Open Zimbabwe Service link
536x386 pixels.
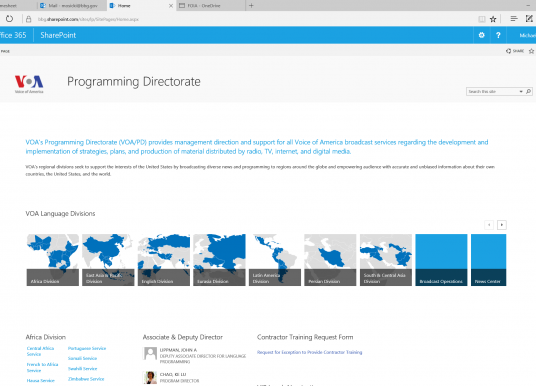(x=86, y=378)
